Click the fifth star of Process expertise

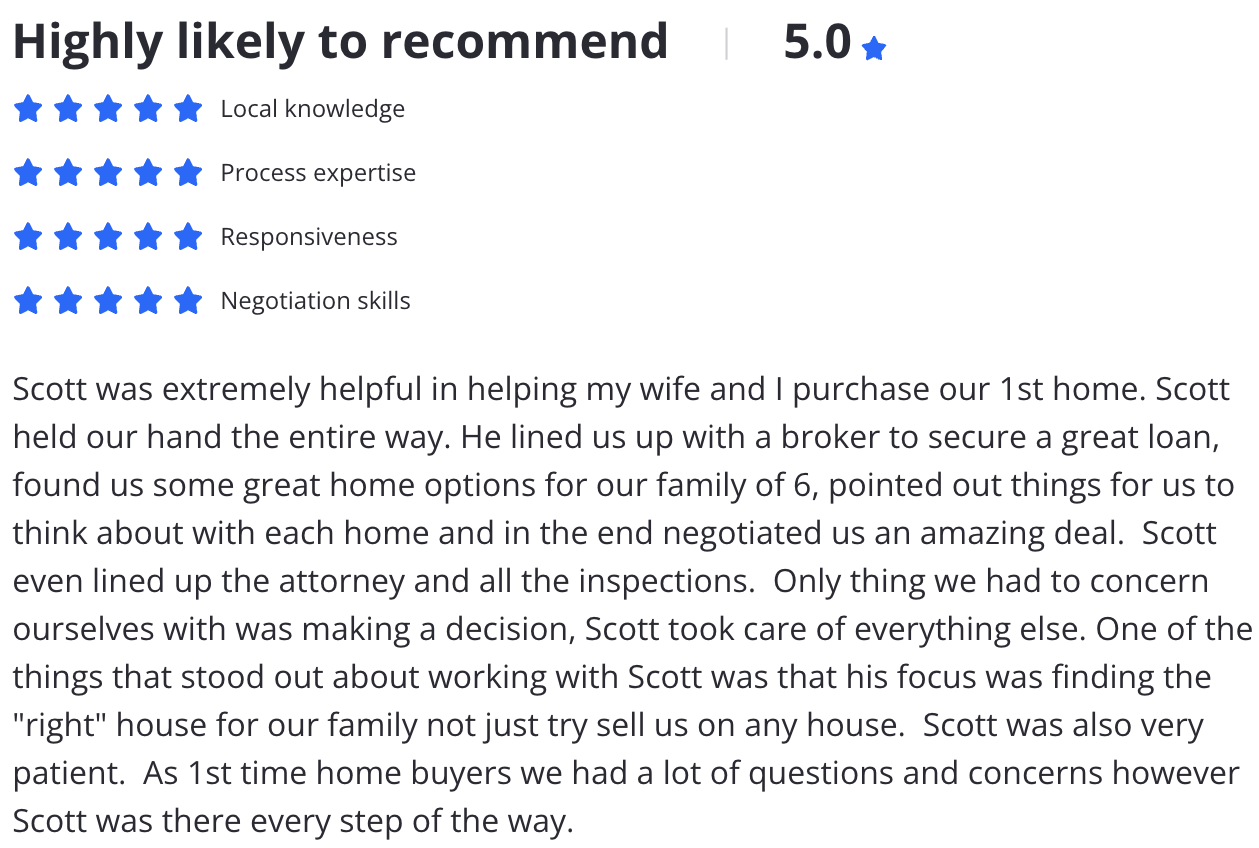[x=188, y=172]
